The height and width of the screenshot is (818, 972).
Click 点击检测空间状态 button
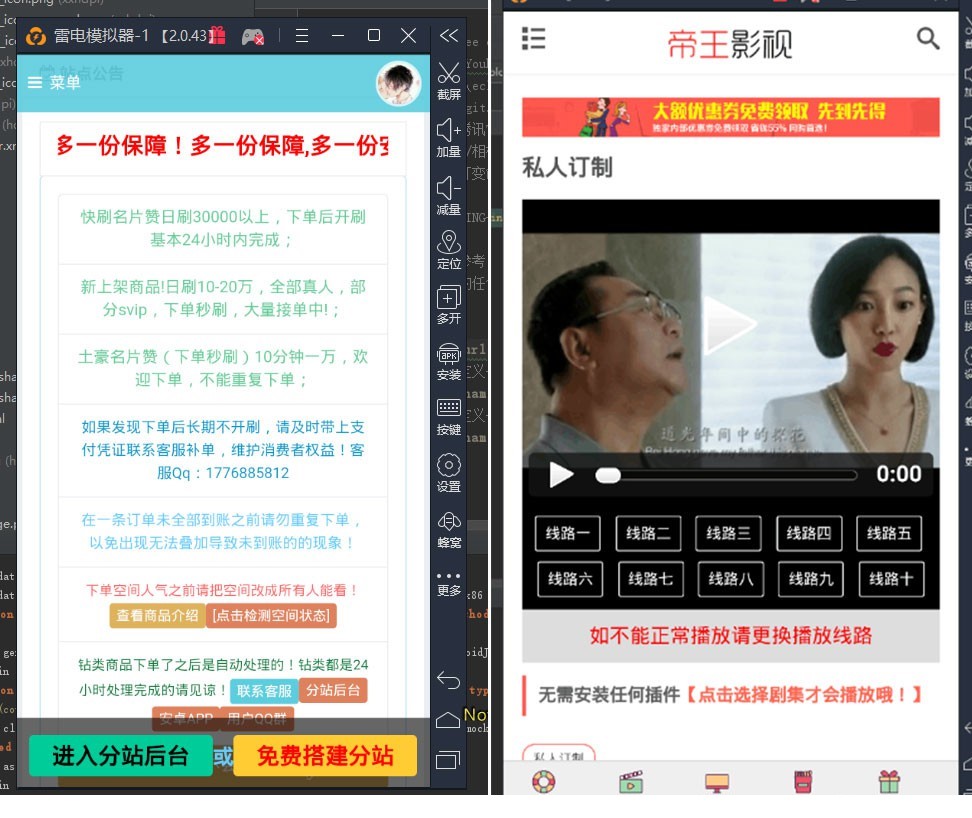271,615
